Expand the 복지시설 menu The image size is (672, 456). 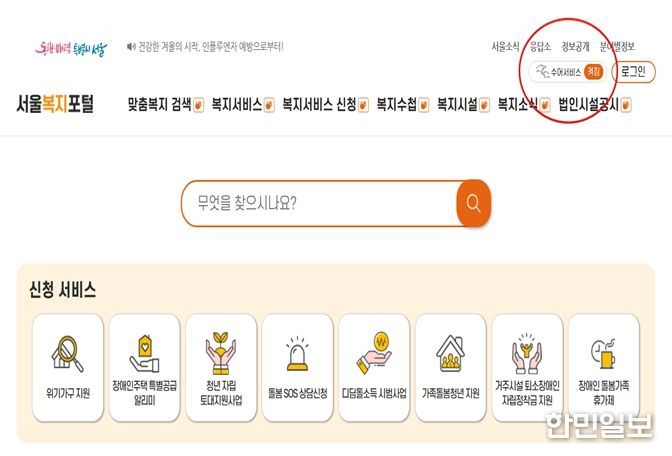pyautogui.click(x=463, y=105)
